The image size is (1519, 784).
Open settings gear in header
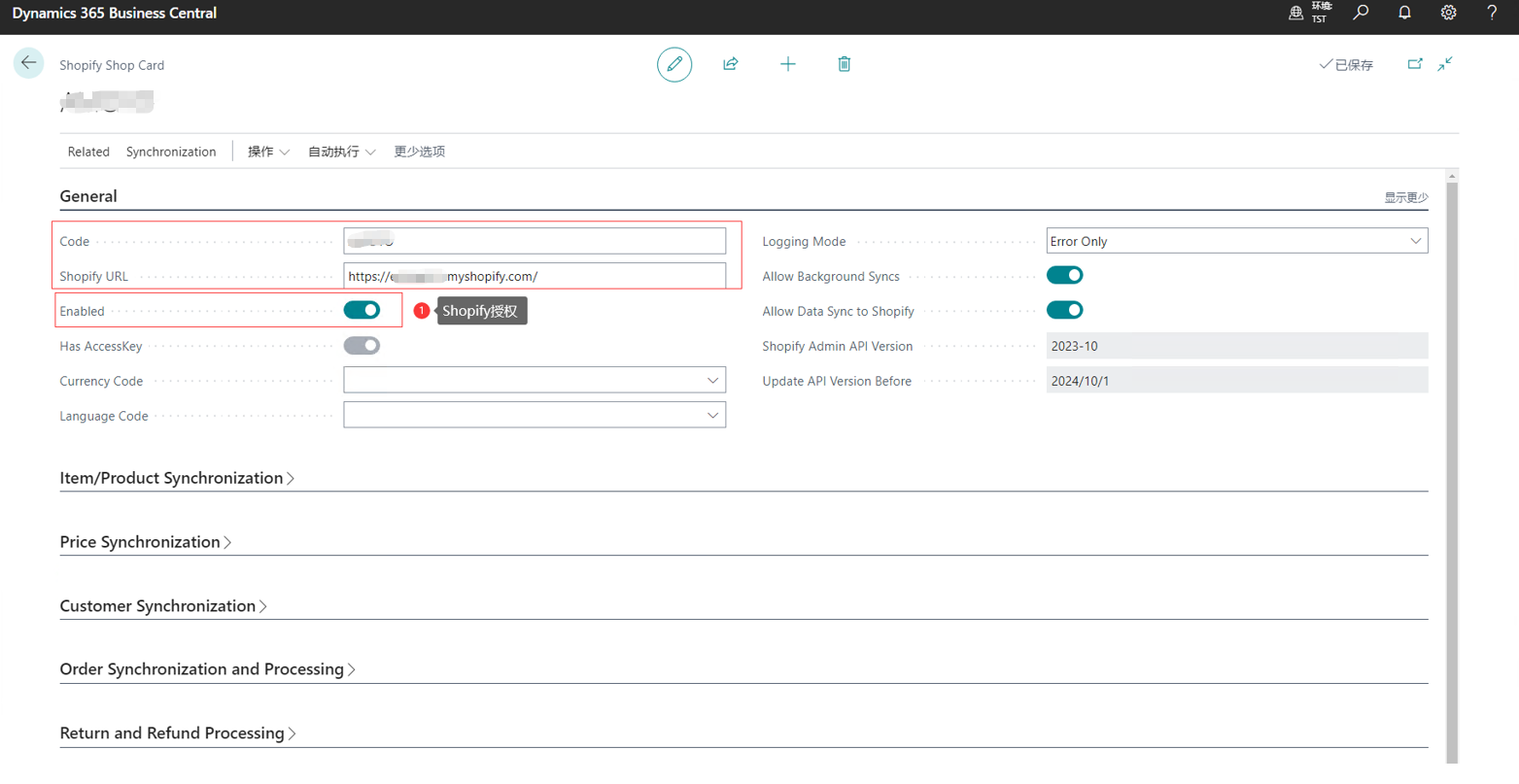pos(1449,13)
